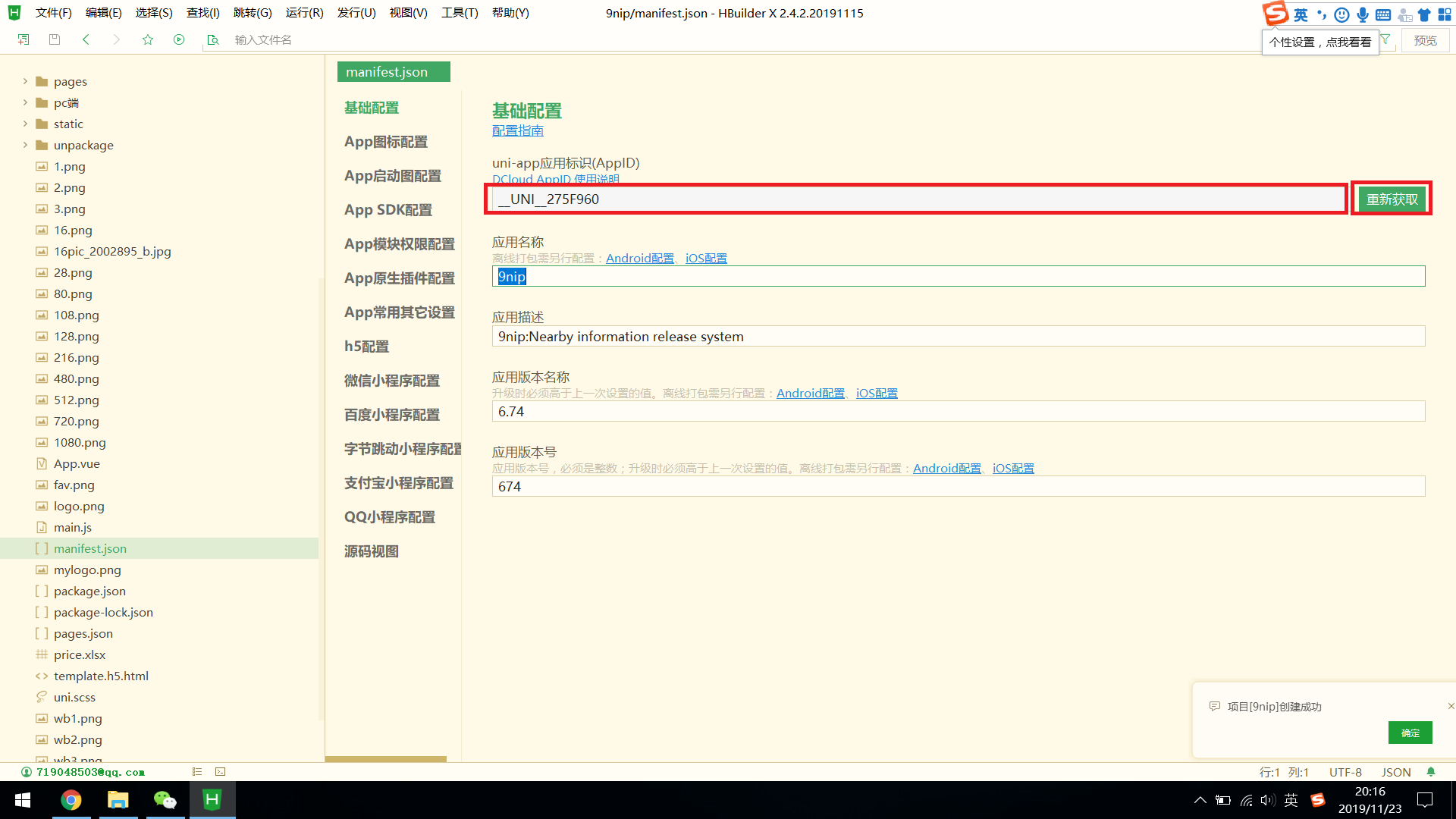Image resolution: width=1456 pixels, height=819 pixels.
Task: Click the outline list icon in status bar
Action: coord(197,772)
